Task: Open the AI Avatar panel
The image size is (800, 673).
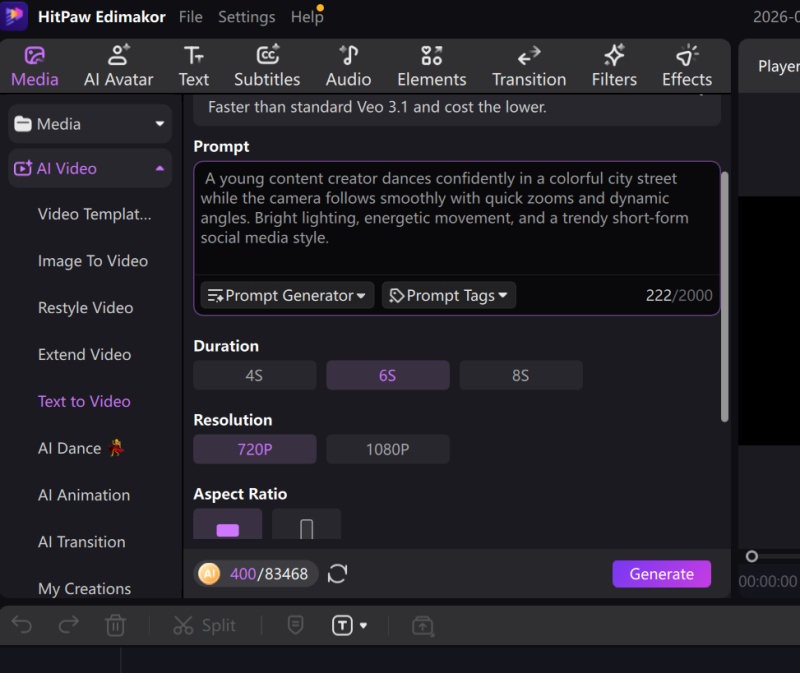Action: pyautogui.click(x=118, y=67)
